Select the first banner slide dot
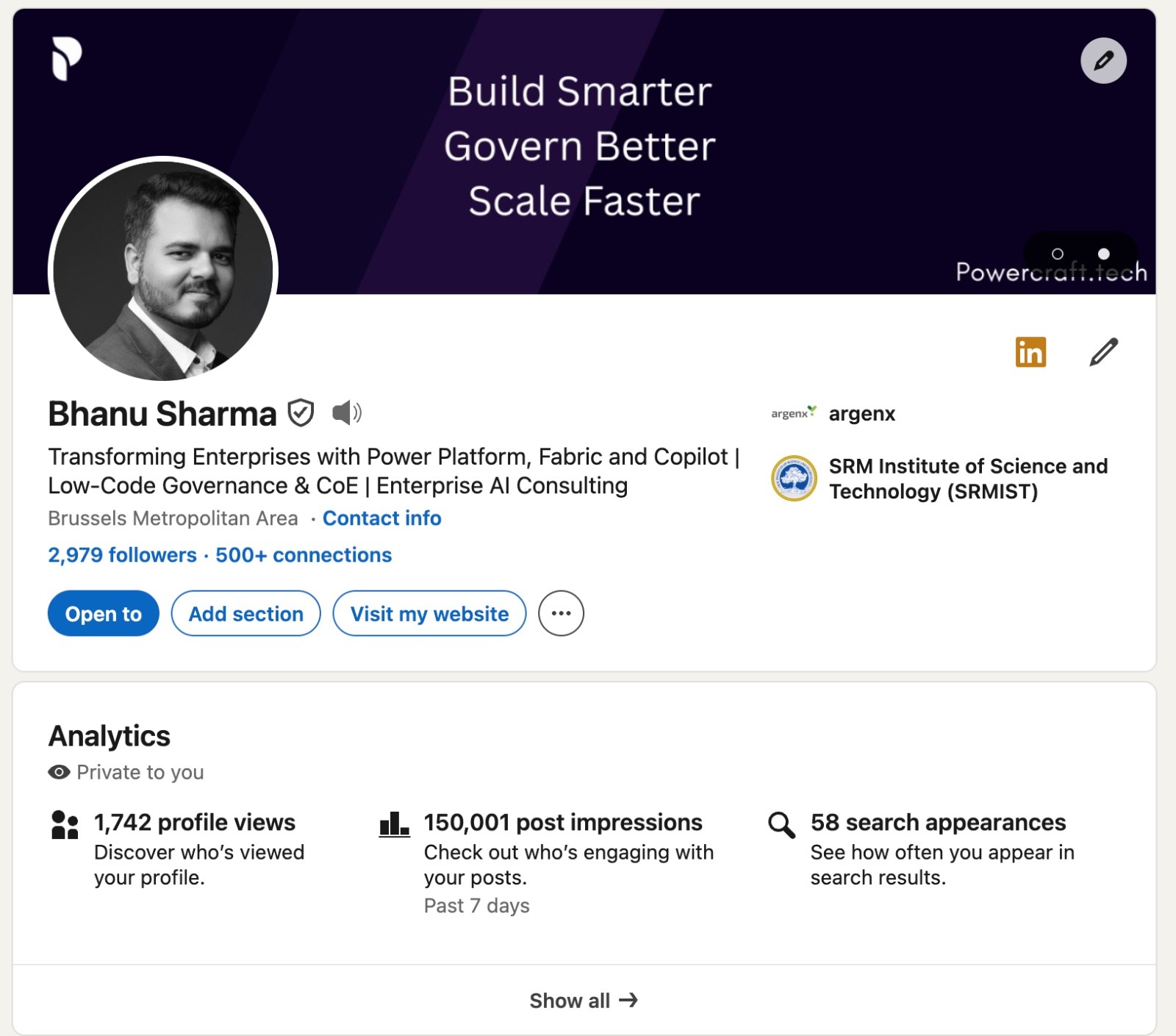1176x1036 pixels. (x=1058, y=254)
